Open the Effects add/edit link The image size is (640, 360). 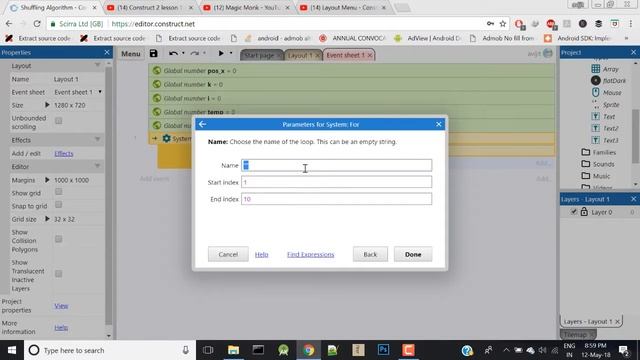[64, 153]
